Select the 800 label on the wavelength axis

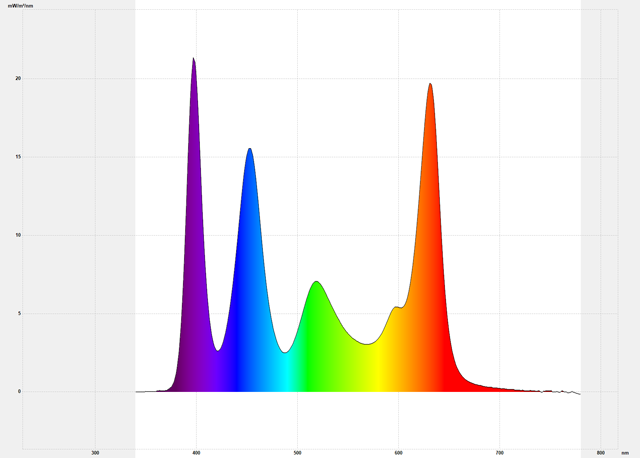(x=601, y=453)
